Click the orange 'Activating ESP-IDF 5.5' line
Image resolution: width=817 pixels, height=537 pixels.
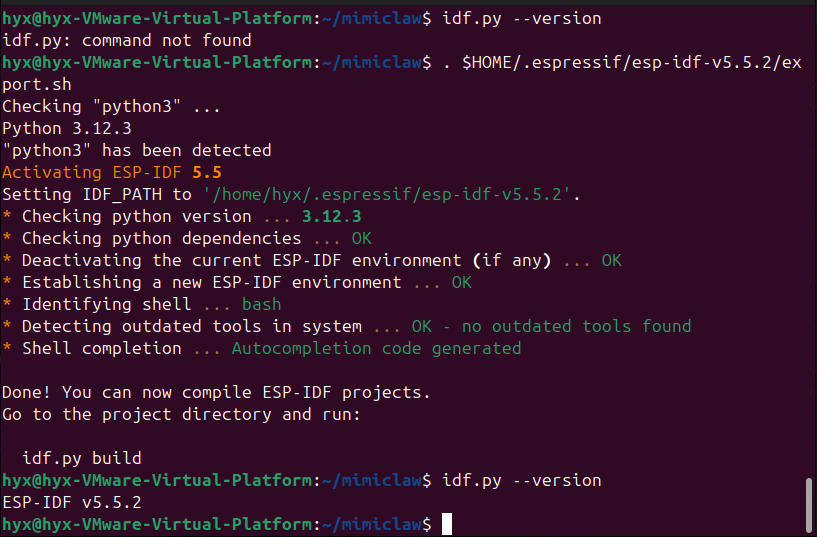112,172
